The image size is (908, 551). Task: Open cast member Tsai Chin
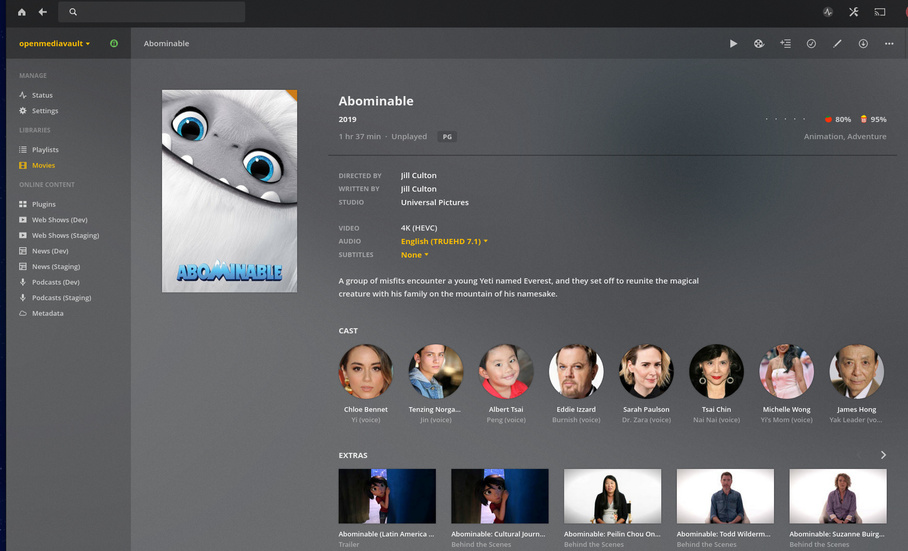(x=716, y=372)
